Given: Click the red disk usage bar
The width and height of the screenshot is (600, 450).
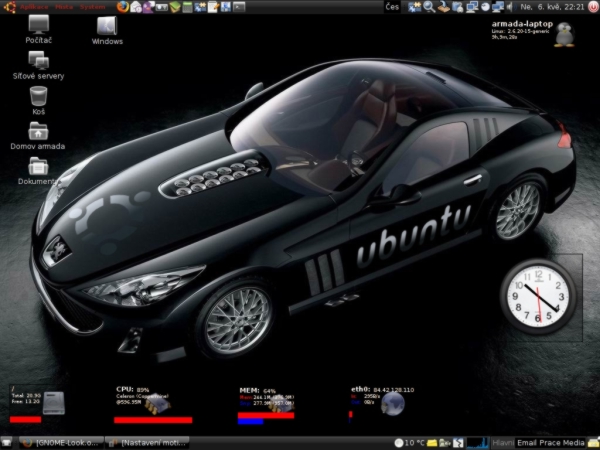Looking at the screenshot, I should click(x=25, y=420).
